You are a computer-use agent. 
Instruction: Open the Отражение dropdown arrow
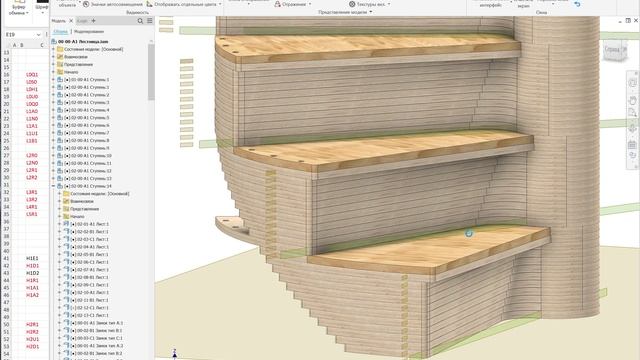pyautogui.click(x=310, y=4)
